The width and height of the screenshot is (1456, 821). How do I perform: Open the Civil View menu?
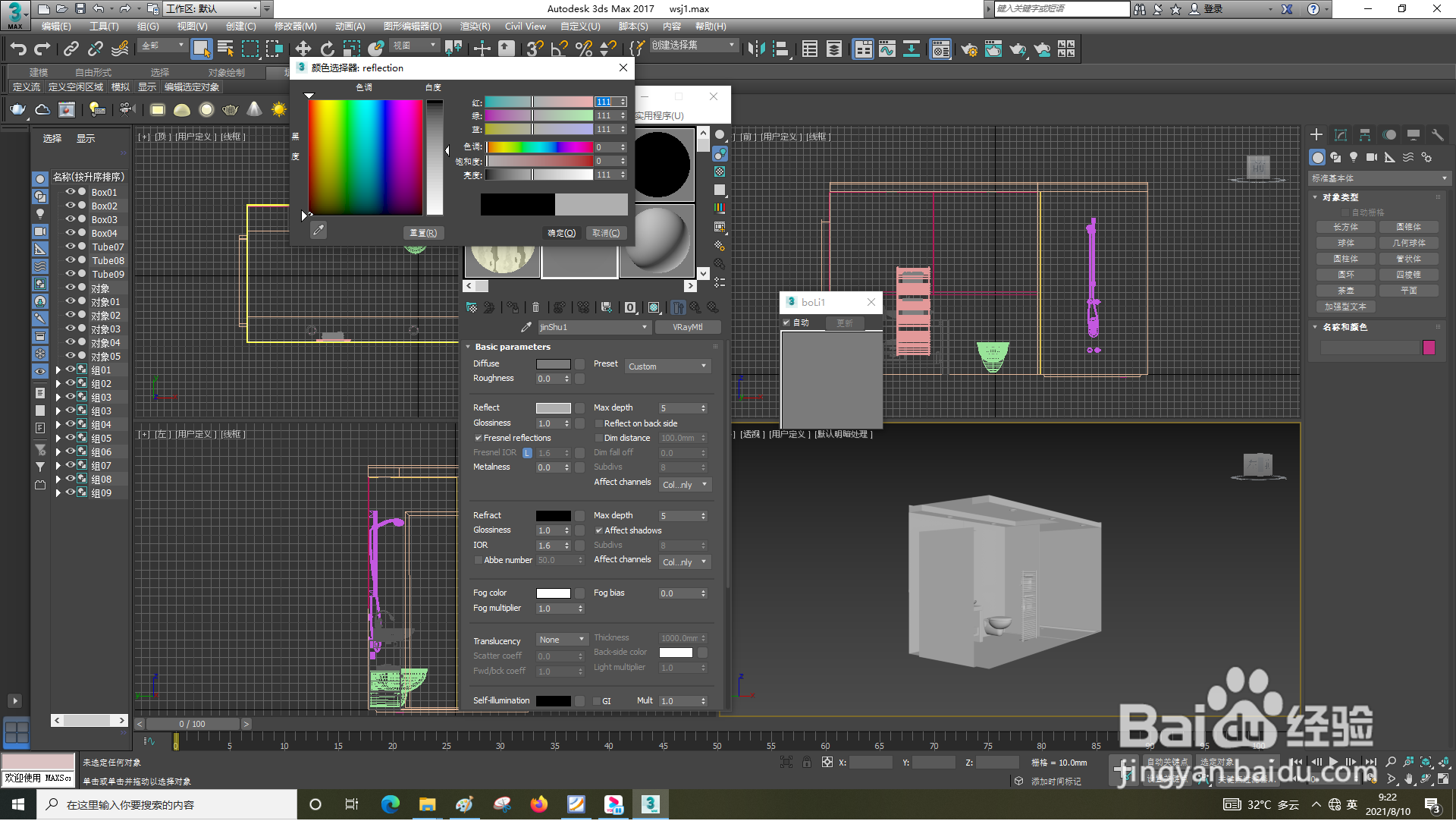525,27
